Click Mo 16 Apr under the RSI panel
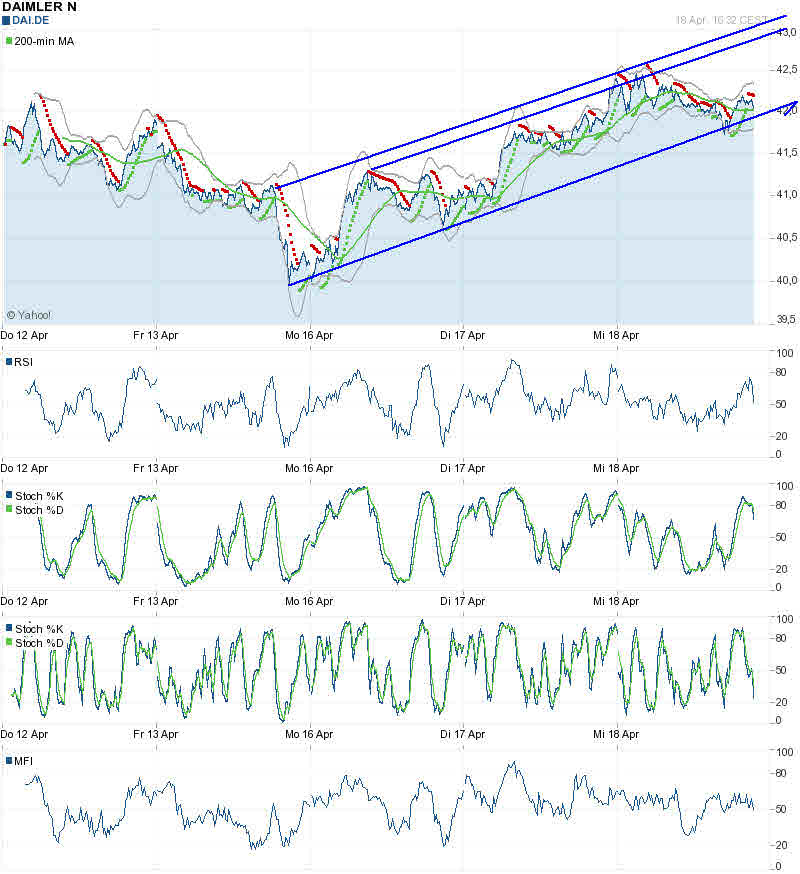Screen dimensions: 800x874 pos(309,468)
